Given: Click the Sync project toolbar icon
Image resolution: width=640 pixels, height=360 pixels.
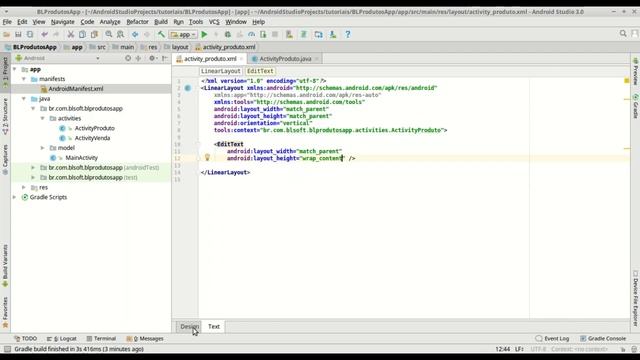Looking at the screenshot, I should [30, 35].
